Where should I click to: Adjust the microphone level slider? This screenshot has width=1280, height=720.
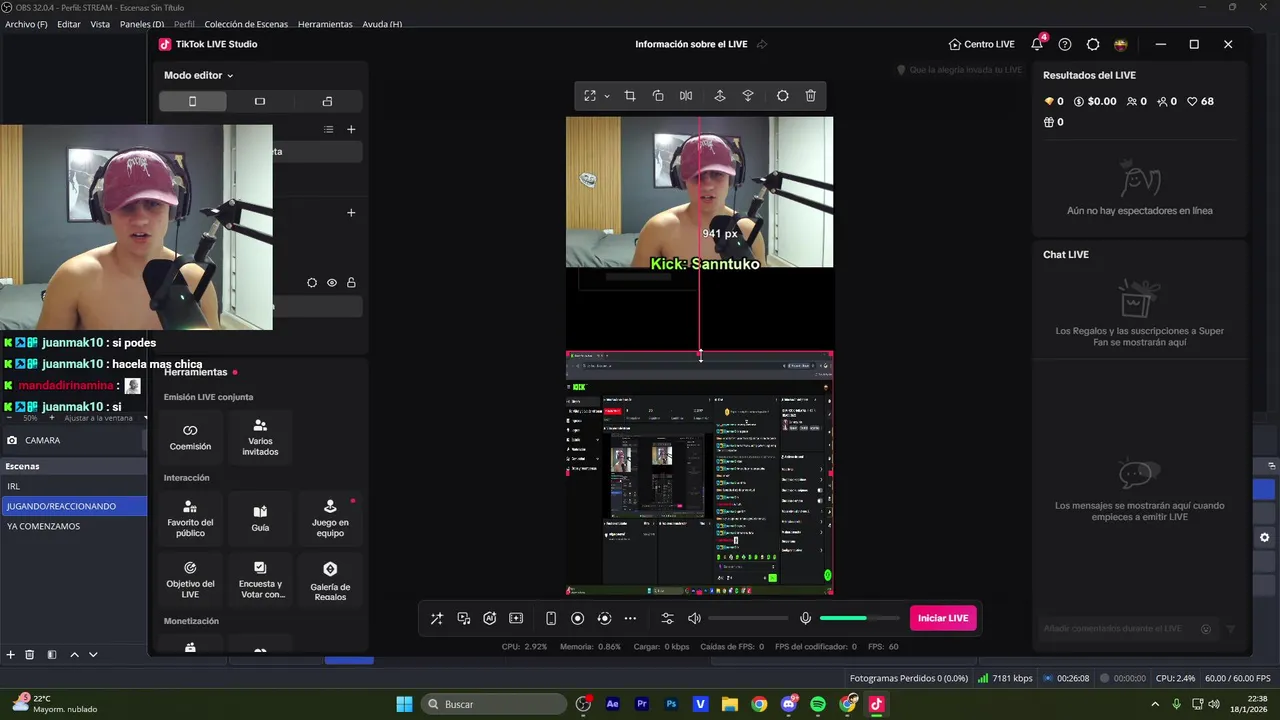859,618
